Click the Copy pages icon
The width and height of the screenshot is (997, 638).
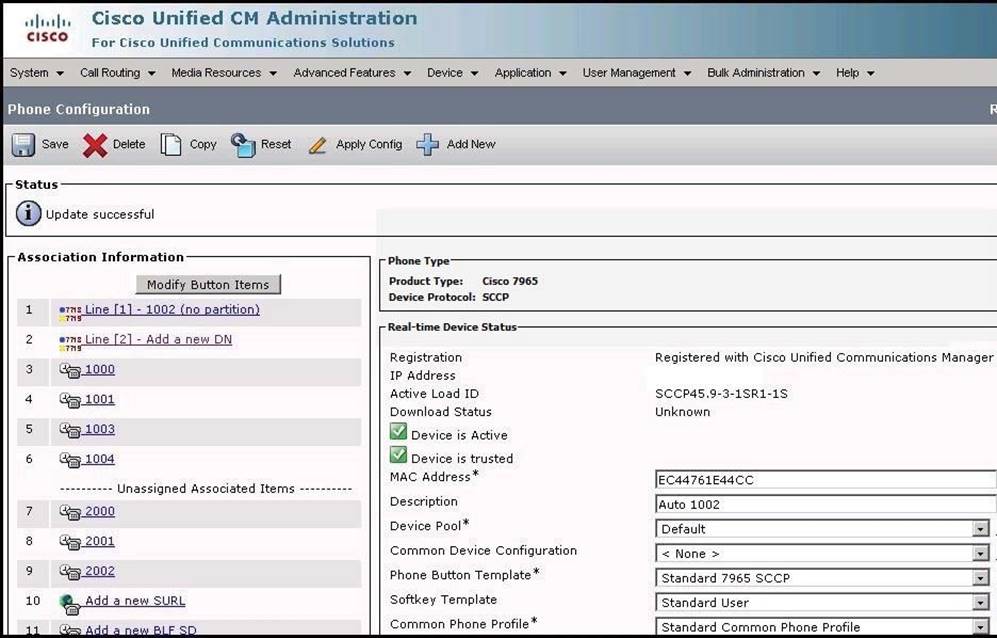(171, 145)
